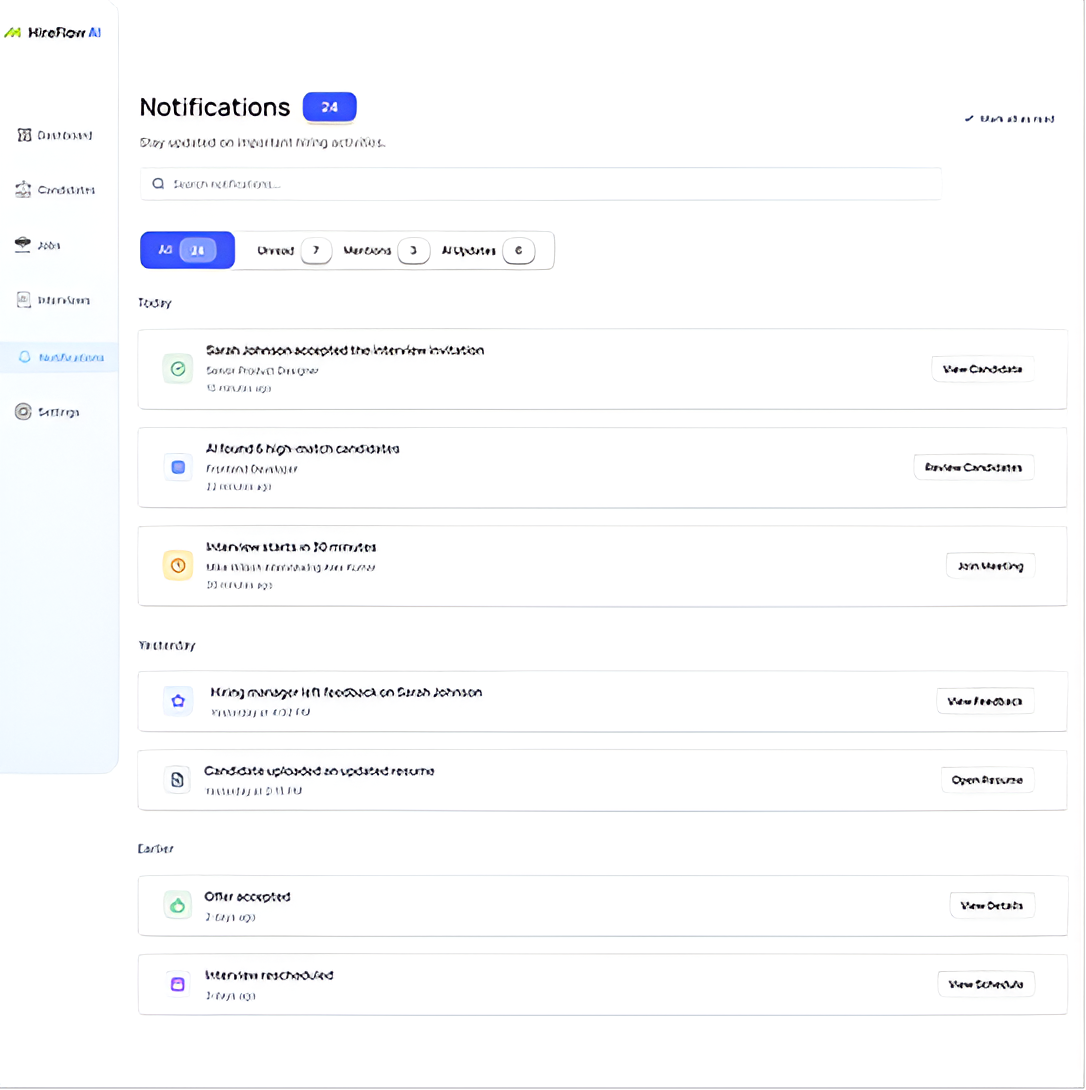The image size is (1086, 1090).
Task: Click the Unread count badge 7
Action: click(316, 250)
